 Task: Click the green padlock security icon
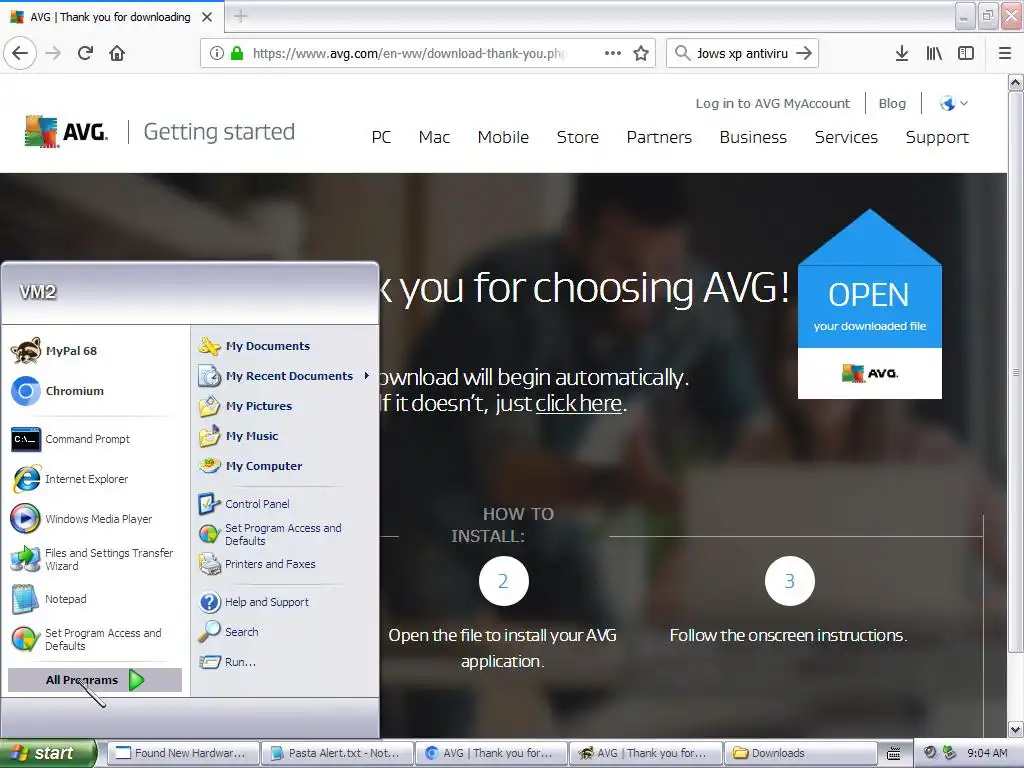click(237, 53)
